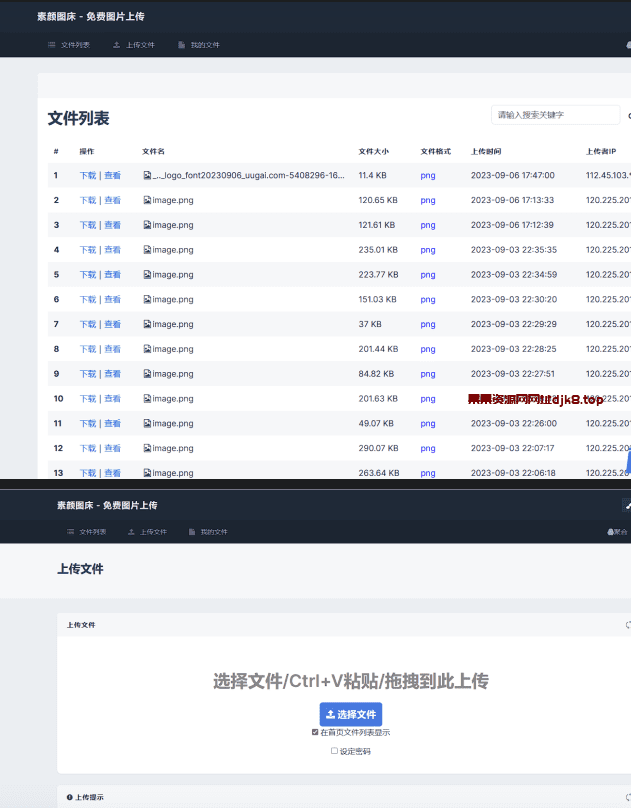This screenshot has height=808, width=631.
Task: Click image file icon in row 11
Action: (x=147, y=423)
